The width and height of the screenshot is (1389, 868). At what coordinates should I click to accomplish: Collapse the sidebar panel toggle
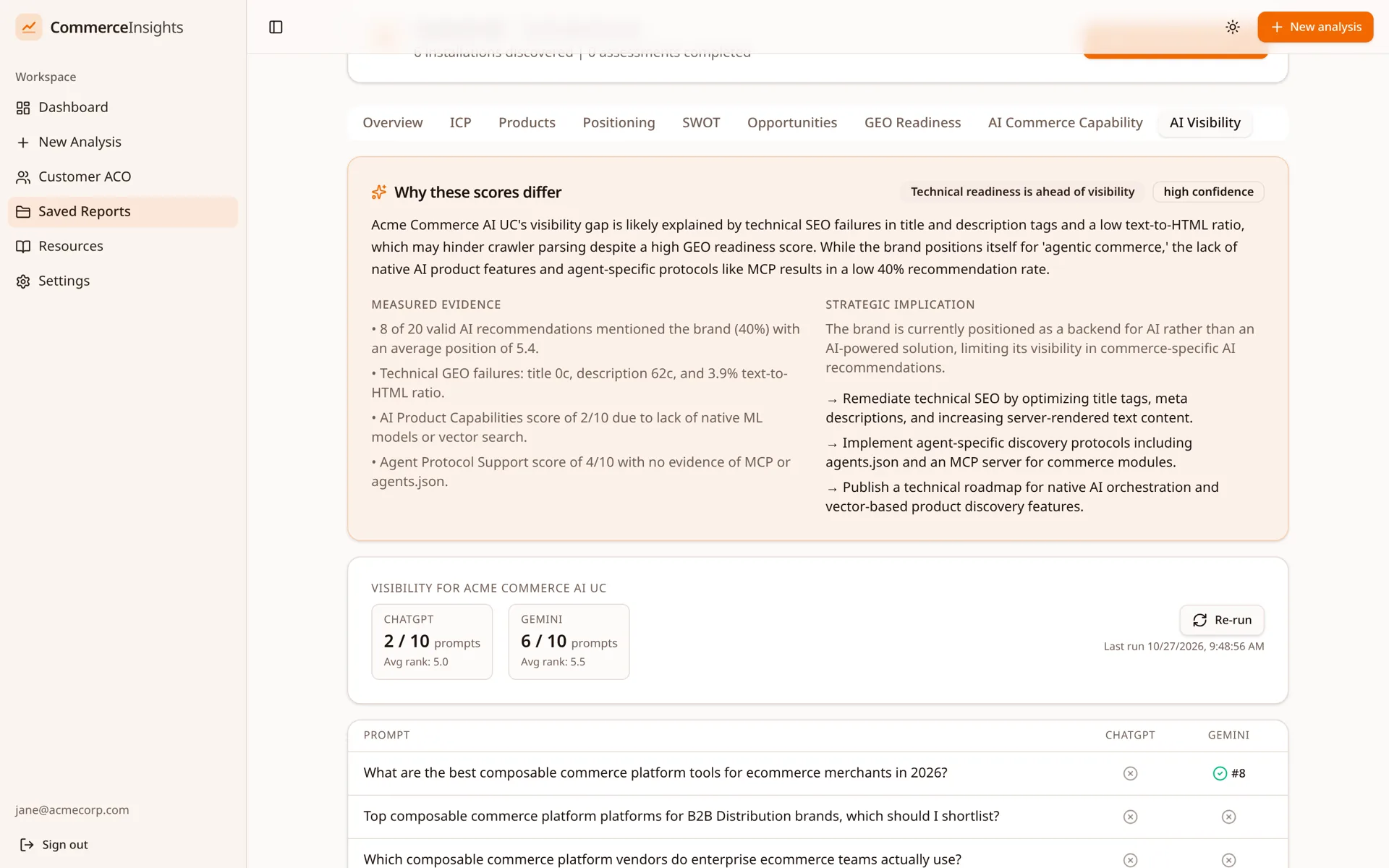pyautogui.click(x=276, y=27)
